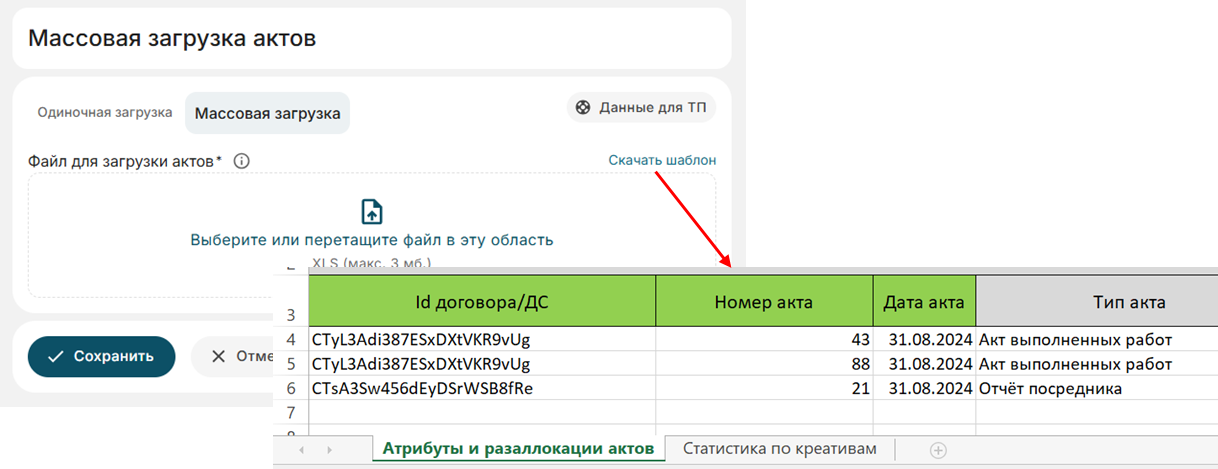Select the "Тип акта" header cell
Screen dimensions: 1218x469
pyautogui.click(x=1096, y=302)
